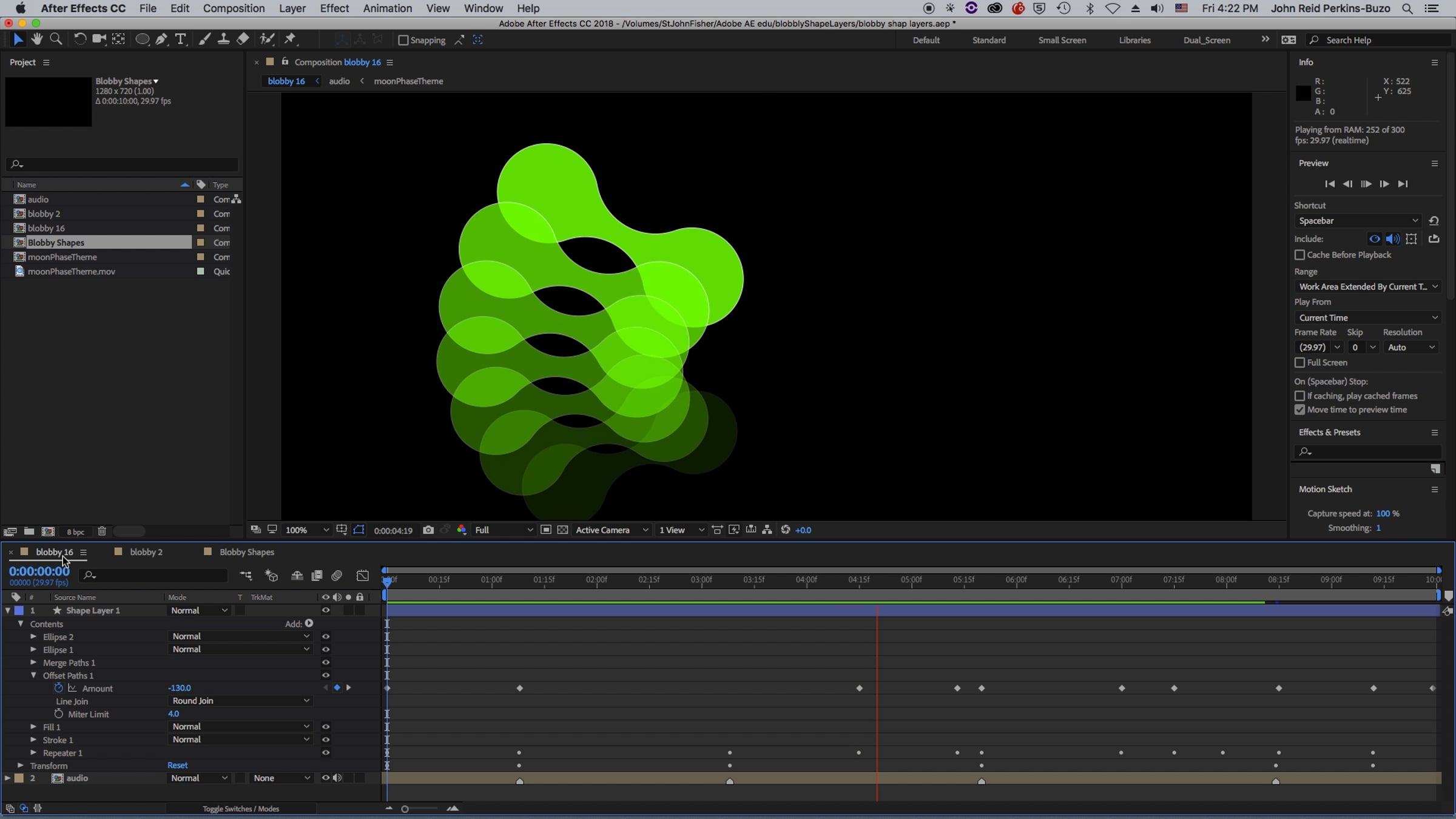The width and height of the screenshot is (1456, 819).
Task: Click Reset link for Transform
Action: tap(177, 766)
